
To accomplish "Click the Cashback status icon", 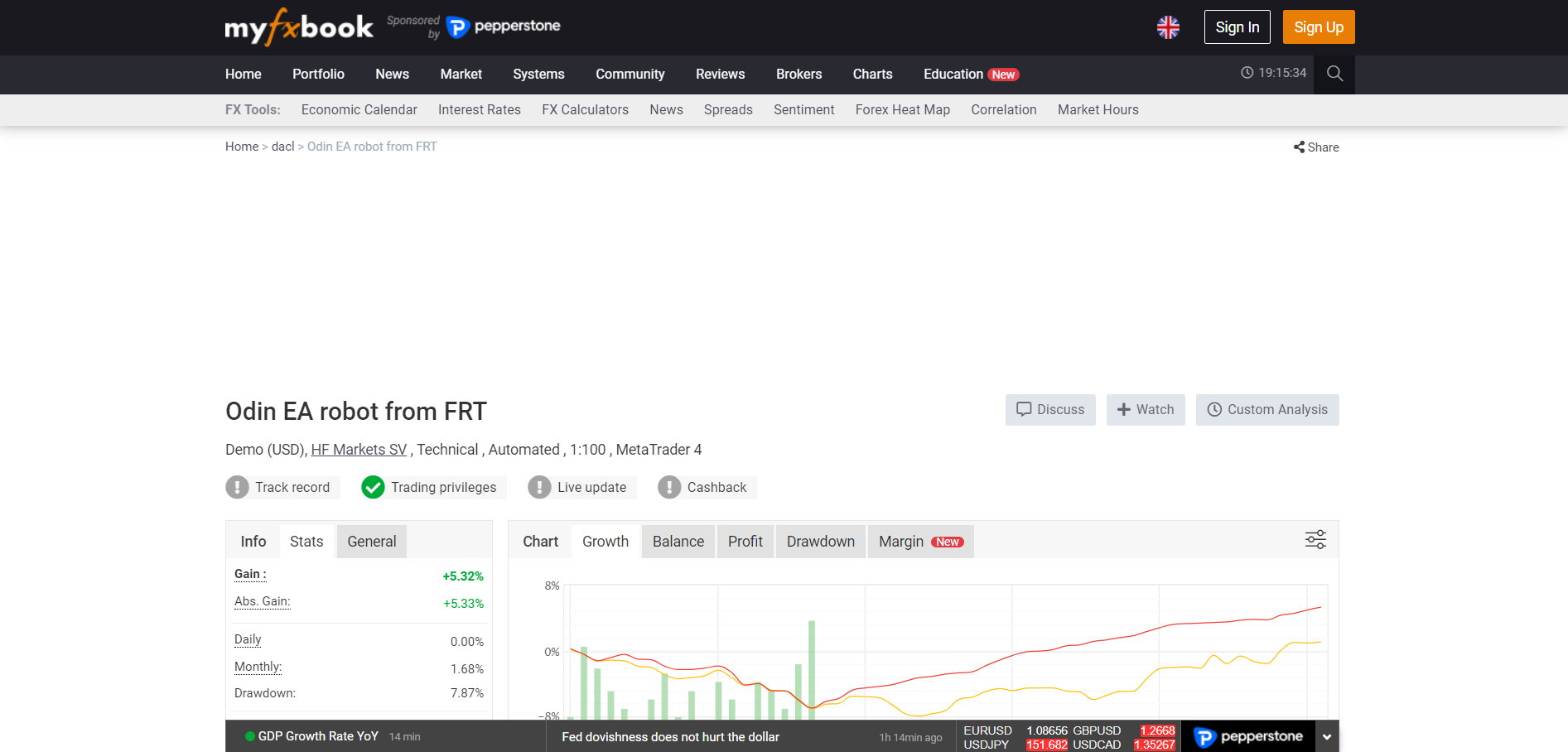I will click(x=669, y=487).
